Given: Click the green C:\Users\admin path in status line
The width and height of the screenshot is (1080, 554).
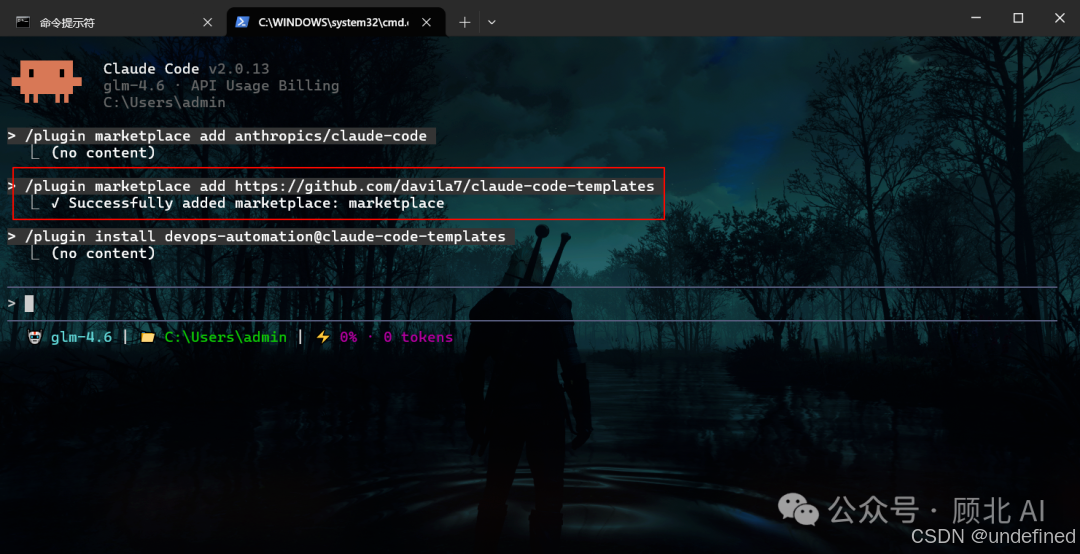Looking at the screenshot, I should [225, 337].
